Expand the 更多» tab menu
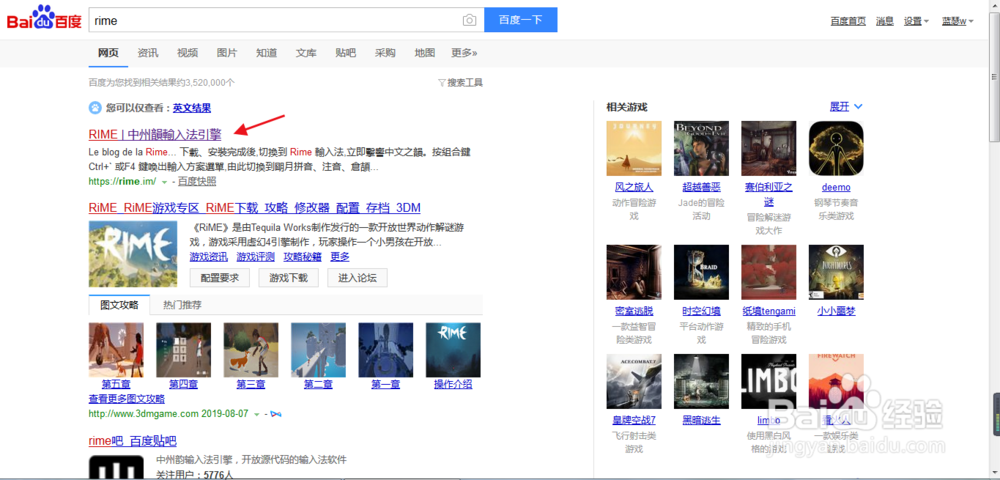 [464, 53]
